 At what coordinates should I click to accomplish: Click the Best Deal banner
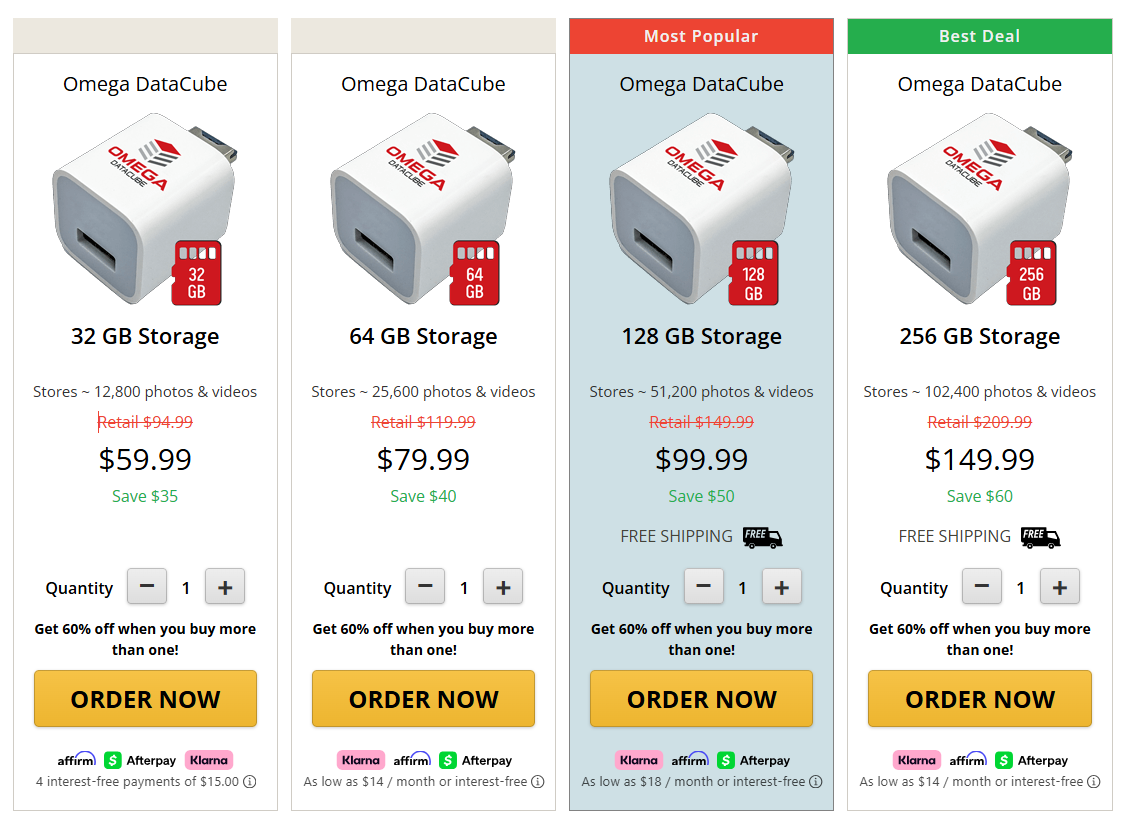pyautogui.click(x=979, y=35)
